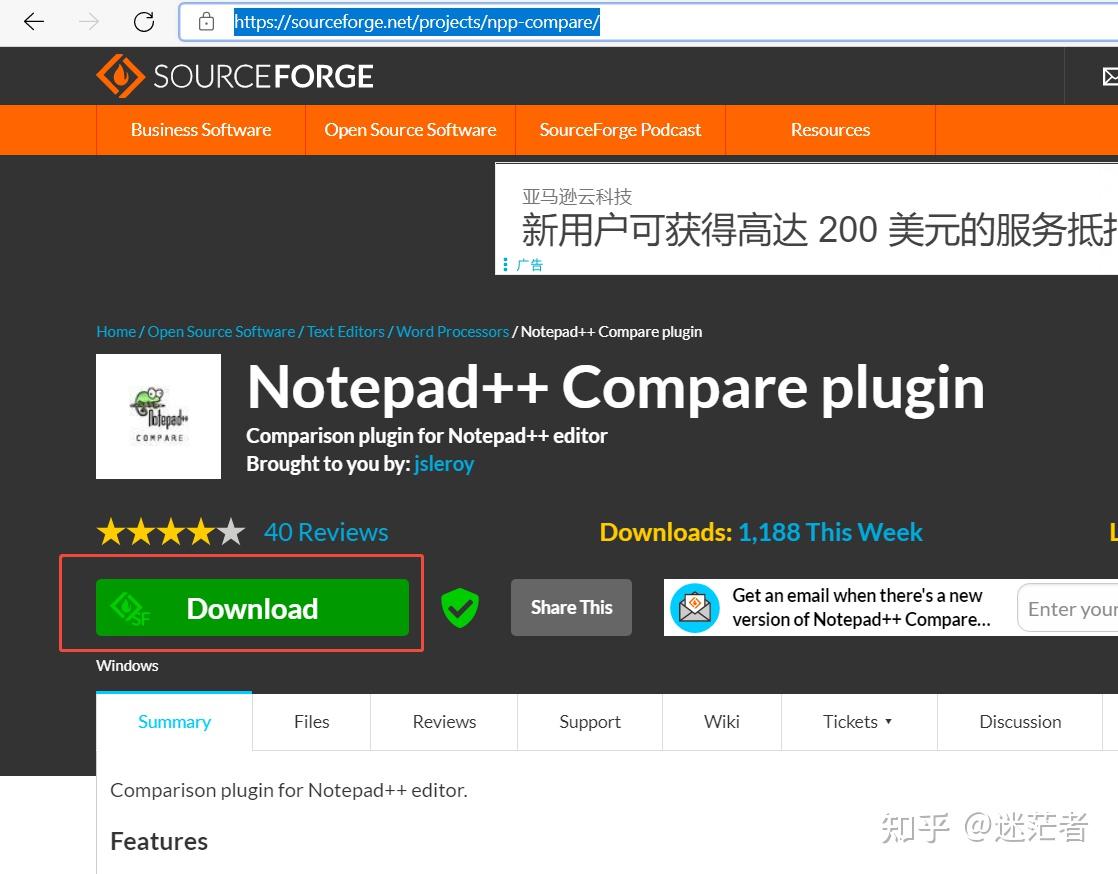Viewport: 1118px width, 874px height.
Task: Click the SourceForge logo
Action: pyautogui.click(x=235, y=76)
